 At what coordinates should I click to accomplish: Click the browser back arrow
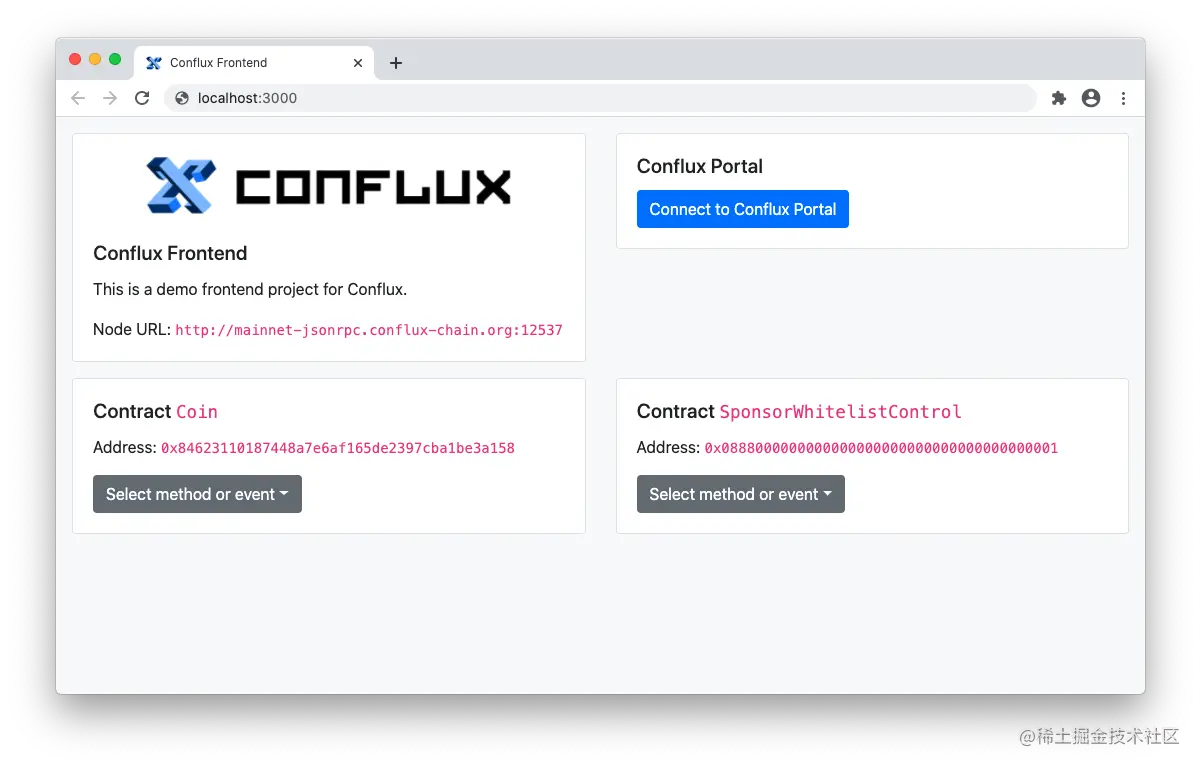point(78,98)
